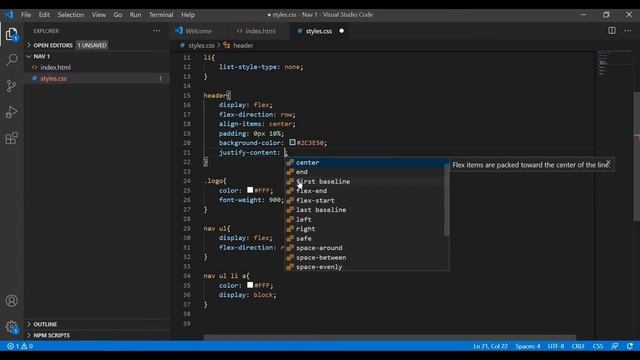Open editor more actions ellipsis
The image size is (640, 360).
[628, 31]
